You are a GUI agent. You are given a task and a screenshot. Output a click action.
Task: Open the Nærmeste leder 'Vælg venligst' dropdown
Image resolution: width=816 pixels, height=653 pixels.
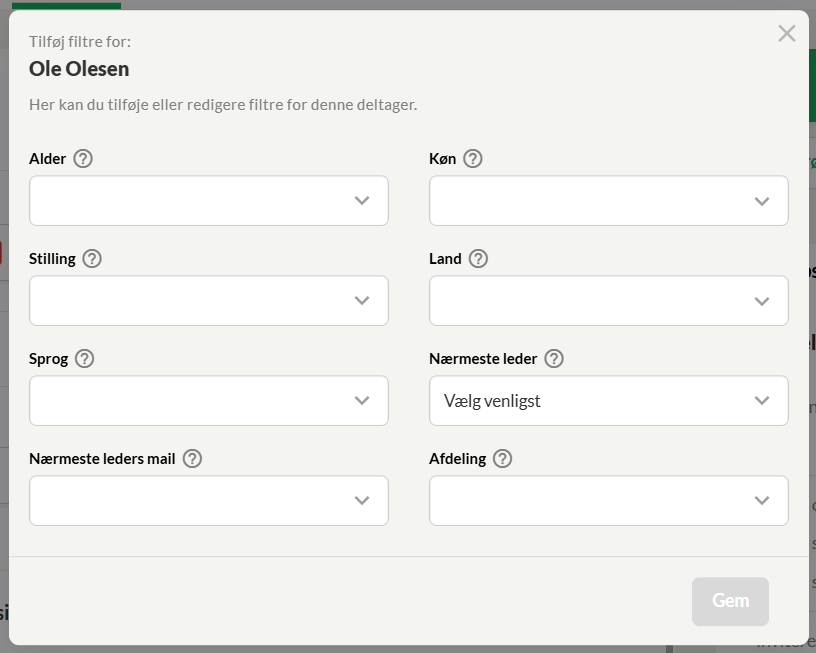pos(609,400)
